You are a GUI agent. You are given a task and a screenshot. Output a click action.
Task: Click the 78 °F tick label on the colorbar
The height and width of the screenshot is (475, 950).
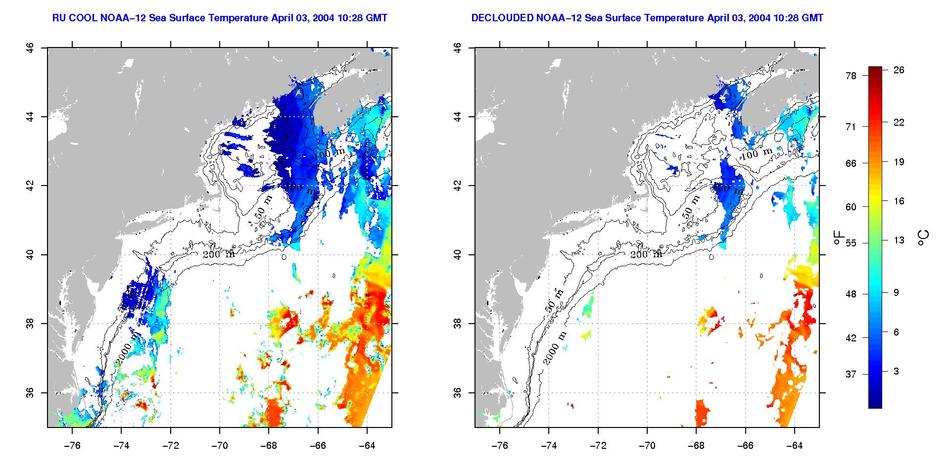[851, 75]
